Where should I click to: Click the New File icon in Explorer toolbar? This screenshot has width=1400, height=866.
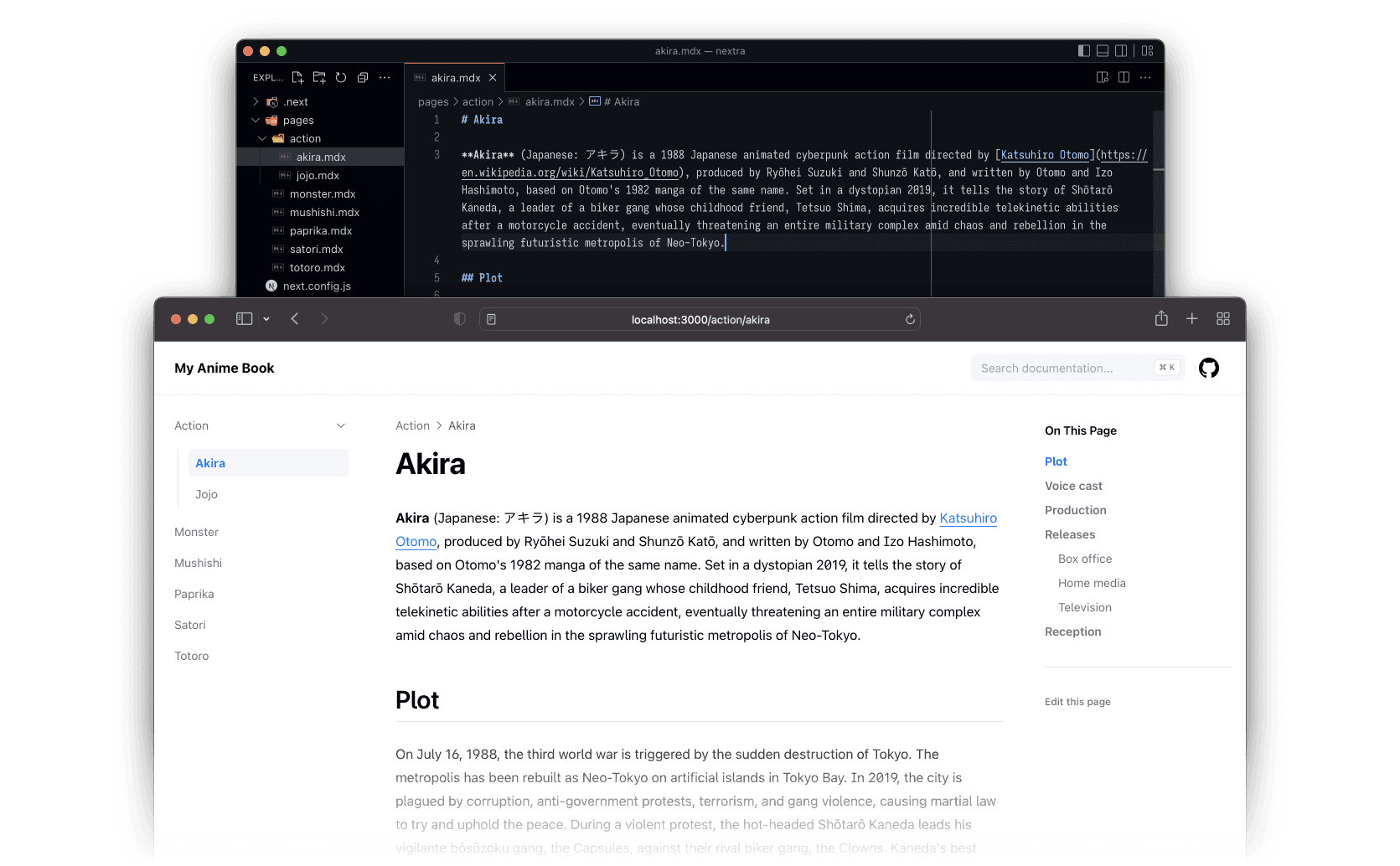coord(297,77)
